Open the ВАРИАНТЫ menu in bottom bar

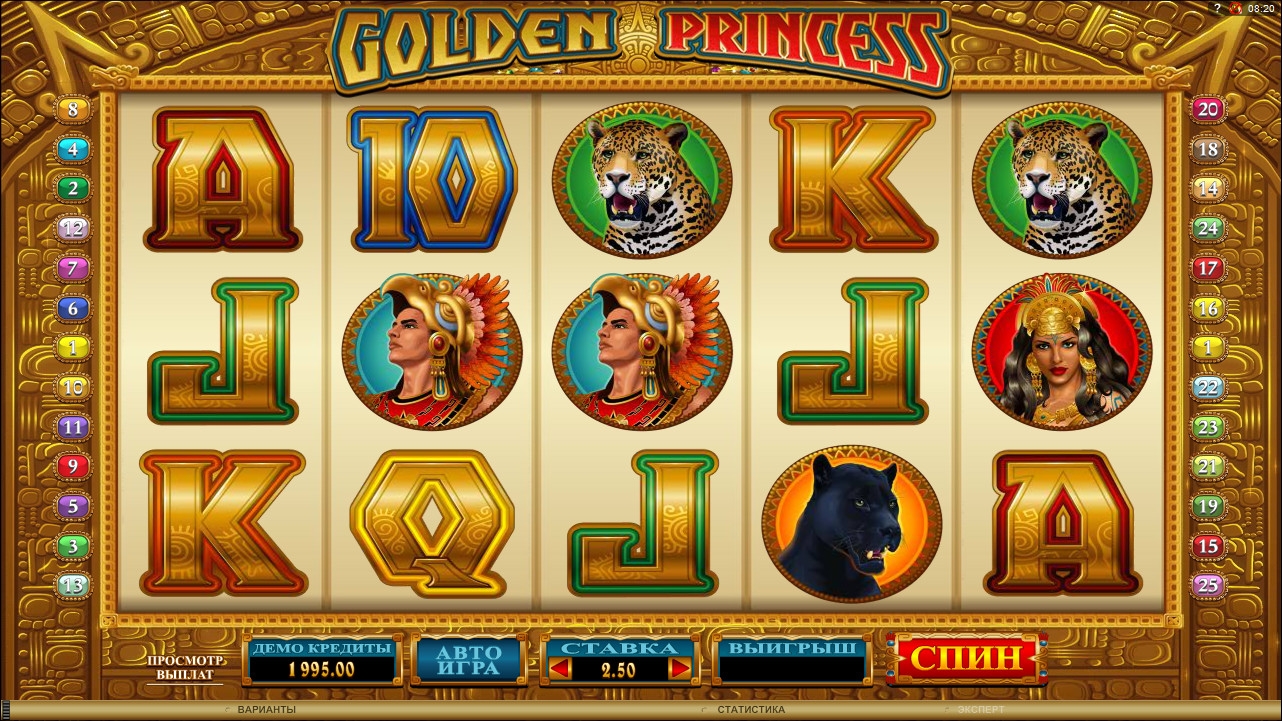[x=266, y=709]
